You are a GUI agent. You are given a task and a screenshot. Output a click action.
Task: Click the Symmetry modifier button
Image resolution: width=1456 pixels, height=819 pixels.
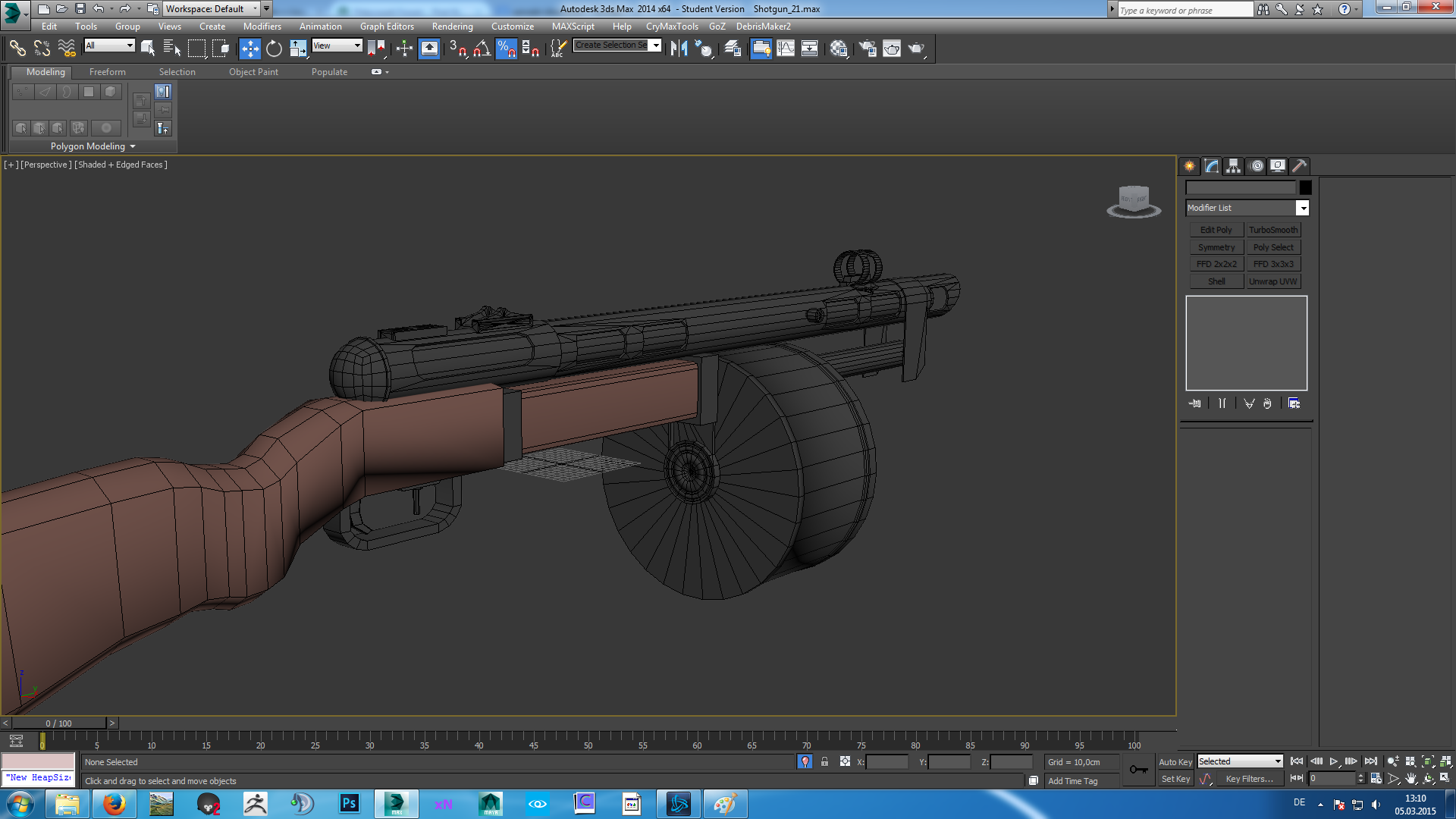[1216, 247]
